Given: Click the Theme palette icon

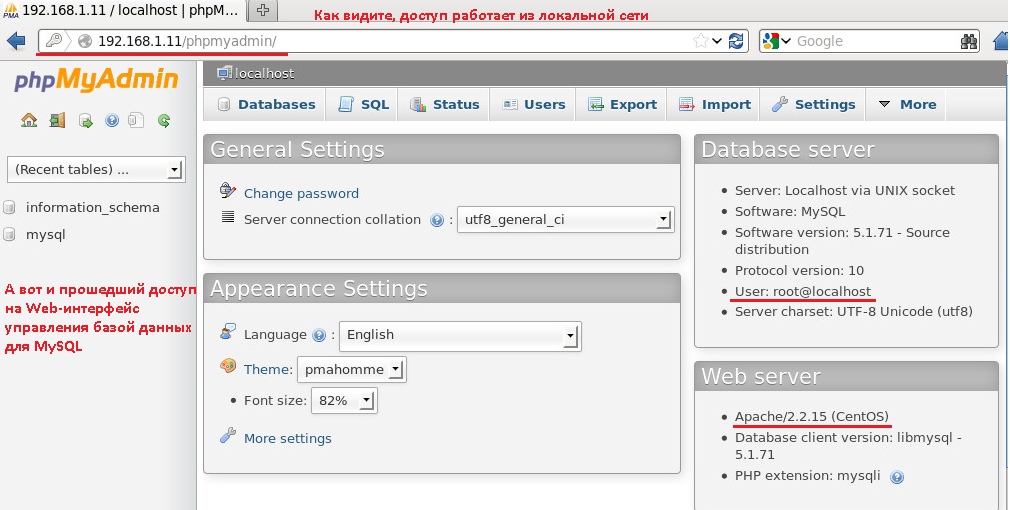Looking at the screenshot, I should pyautogui.click(x=227, y=366).
